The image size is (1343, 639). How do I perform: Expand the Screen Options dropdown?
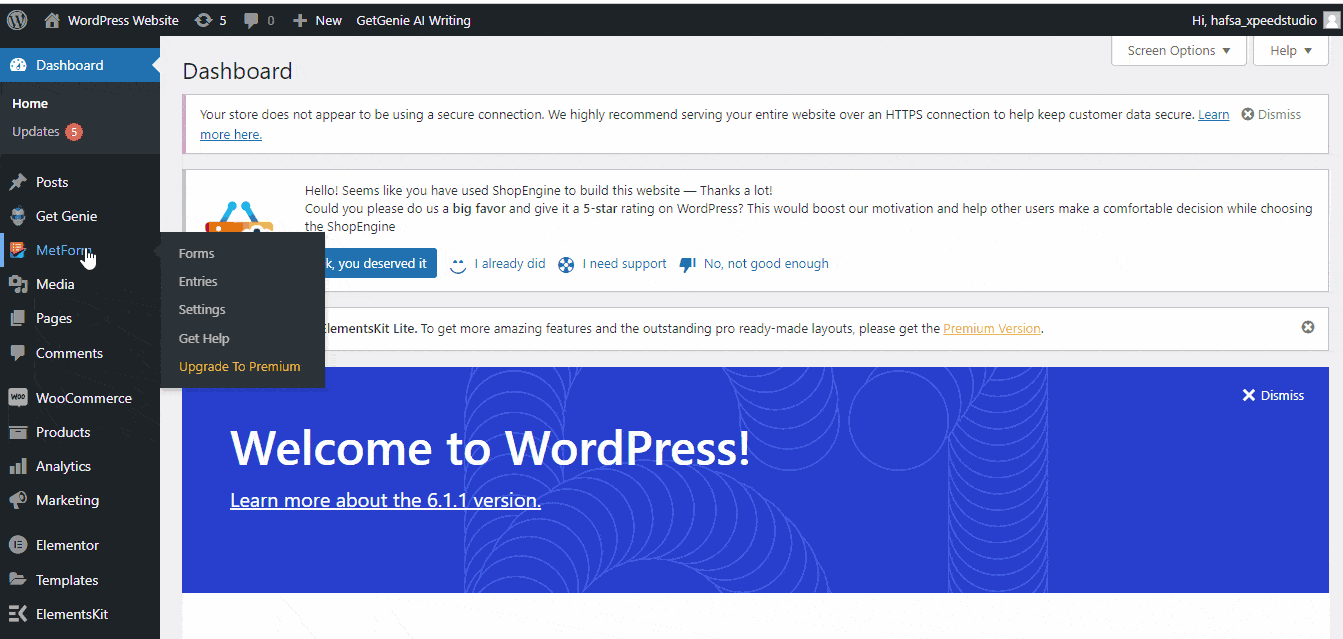pyautogui.click(x=1179, y=51)
